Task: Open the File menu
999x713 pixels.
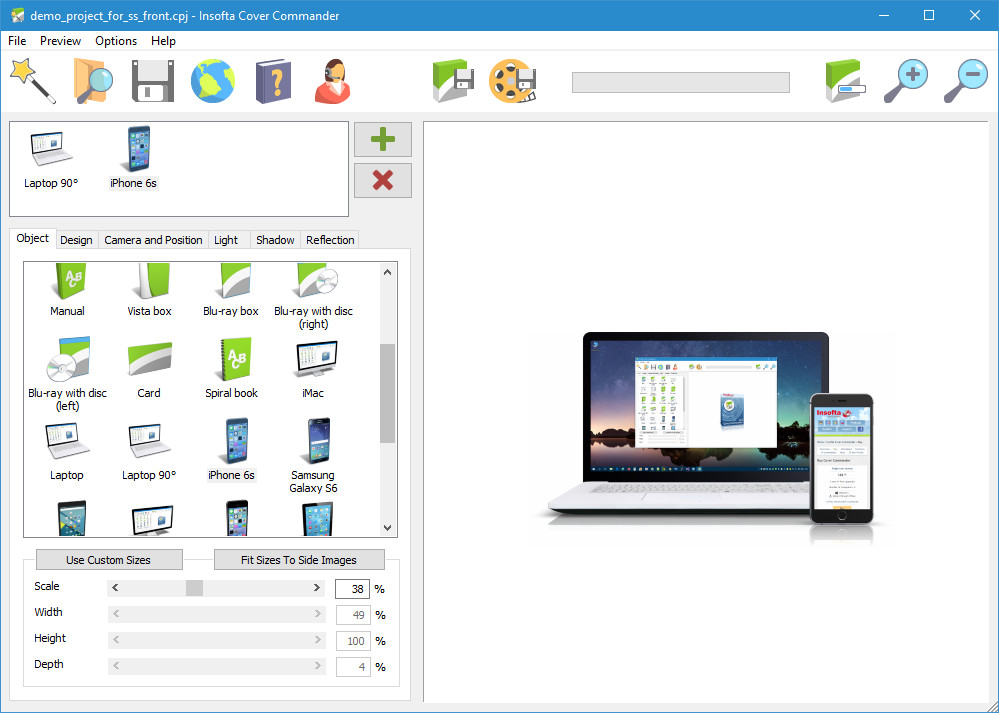Action: tap(17, 41)
